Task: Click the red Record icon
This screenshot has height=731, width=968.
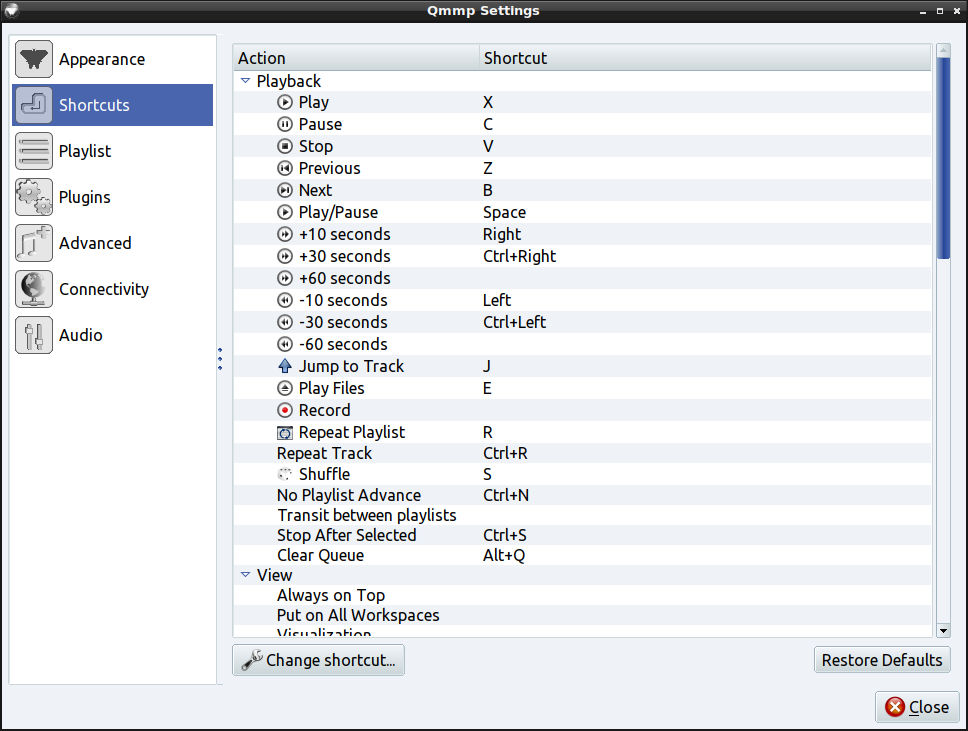Action: point(285,411)
